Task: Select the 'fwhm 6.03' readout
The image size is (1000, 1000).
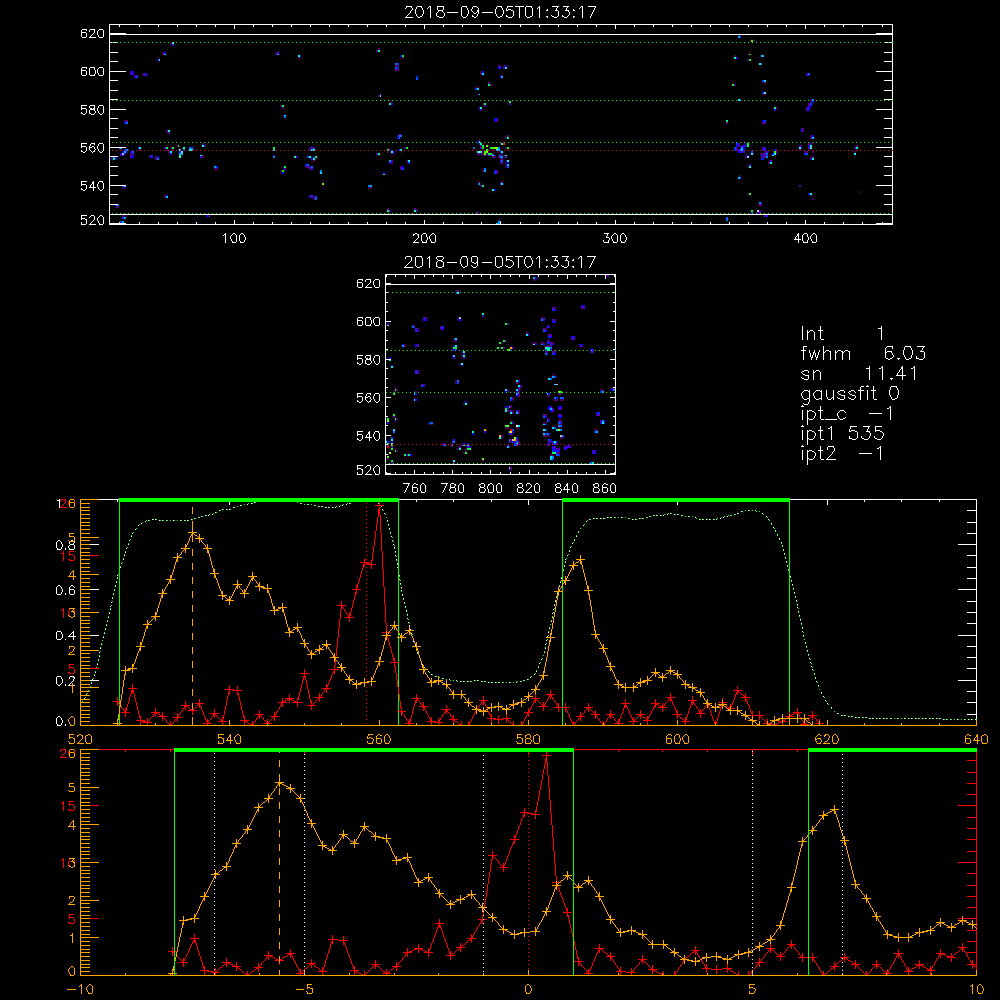Action: [x=863, y=353]
